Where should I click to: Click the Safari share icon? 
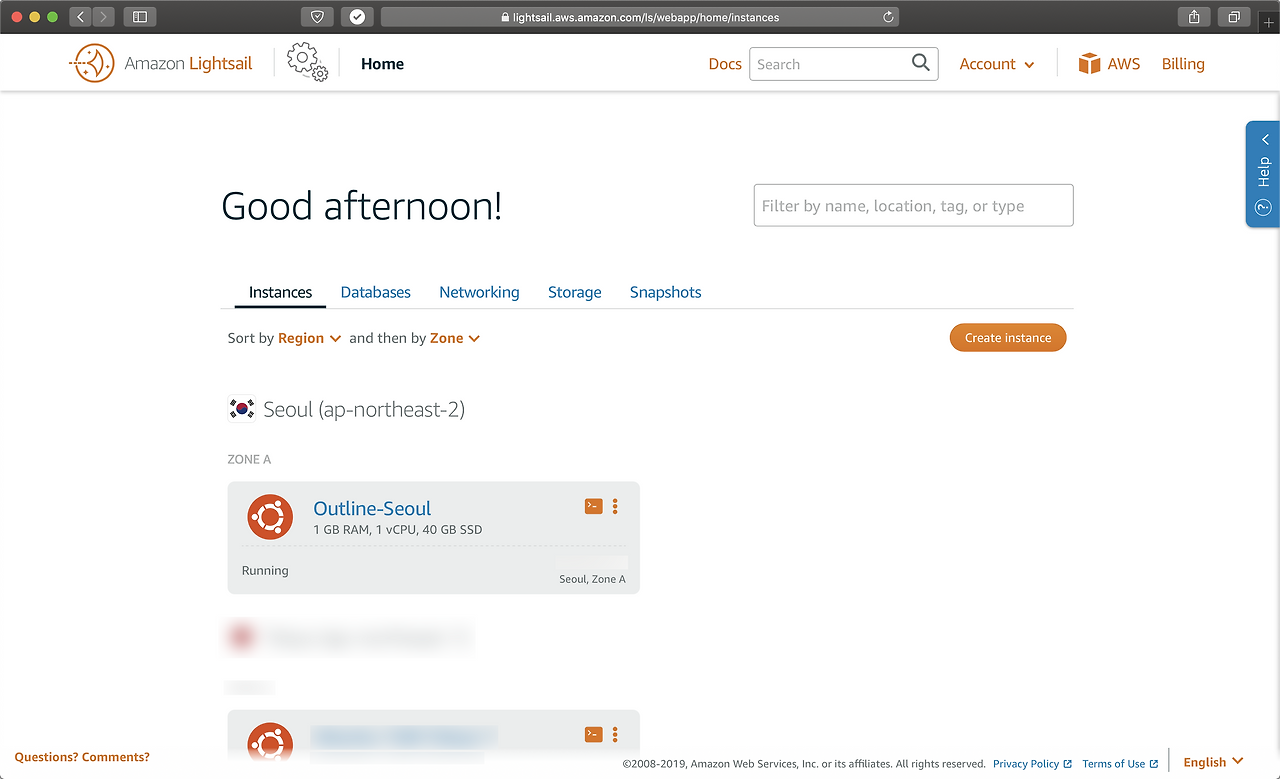click(x=1194, y=17)
